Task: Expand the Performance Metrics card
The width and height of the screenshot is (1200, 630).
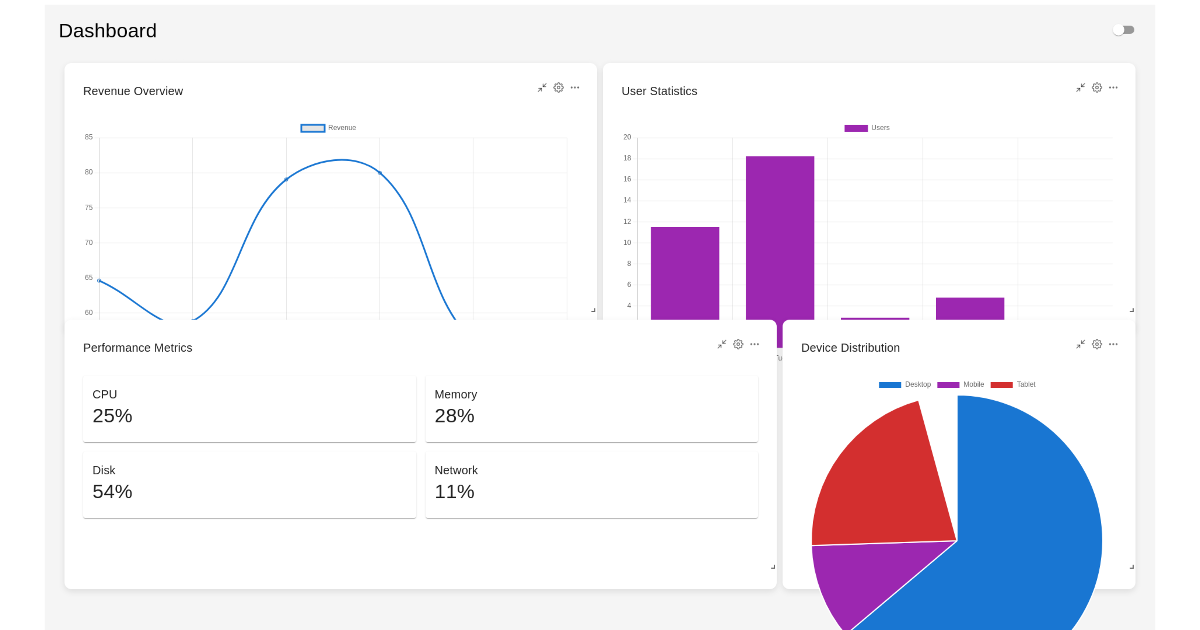Action: click(x=722, y=343)
